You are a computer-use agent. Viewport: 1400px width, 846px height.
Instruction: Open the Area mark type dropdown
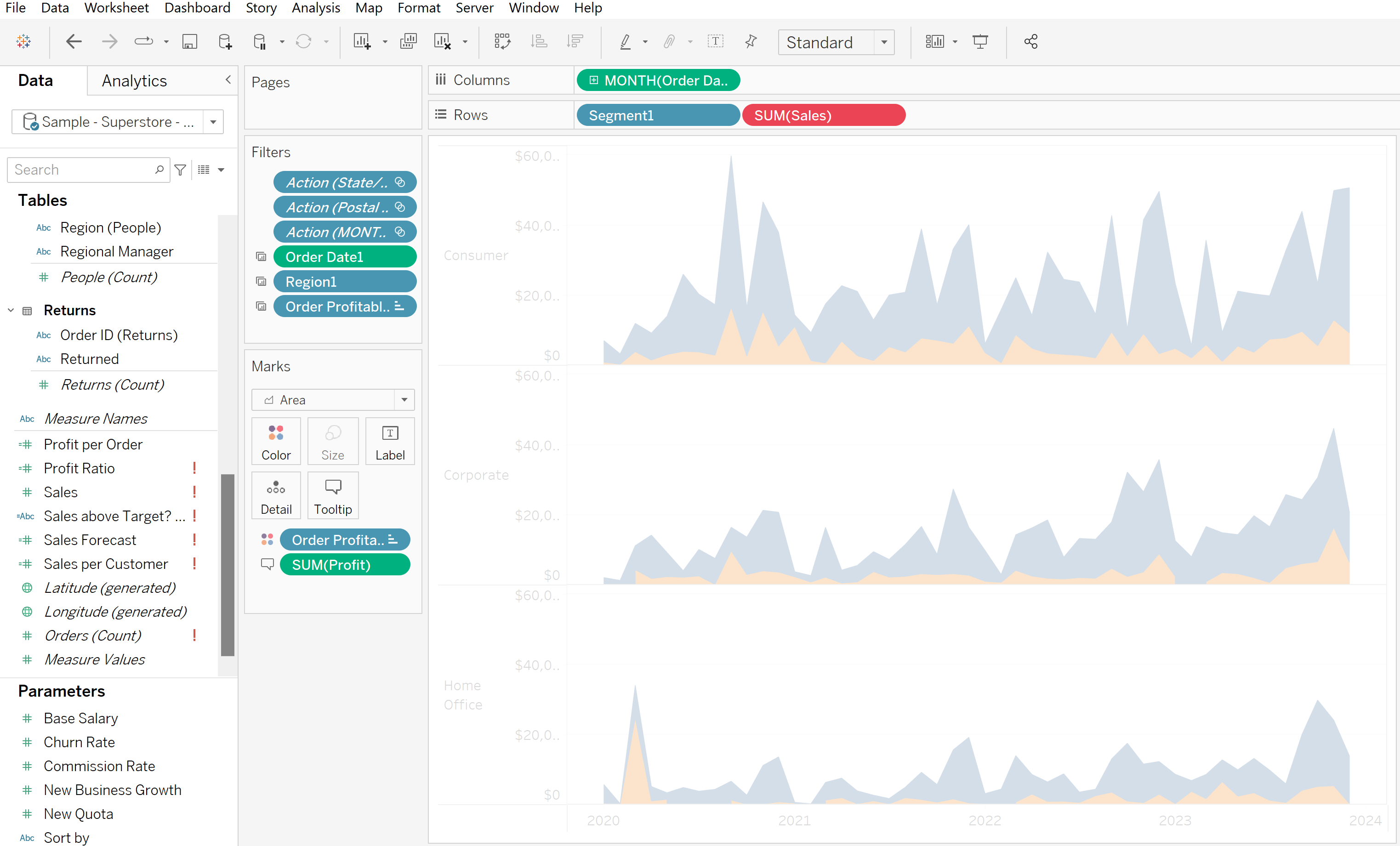coord(404,400)
